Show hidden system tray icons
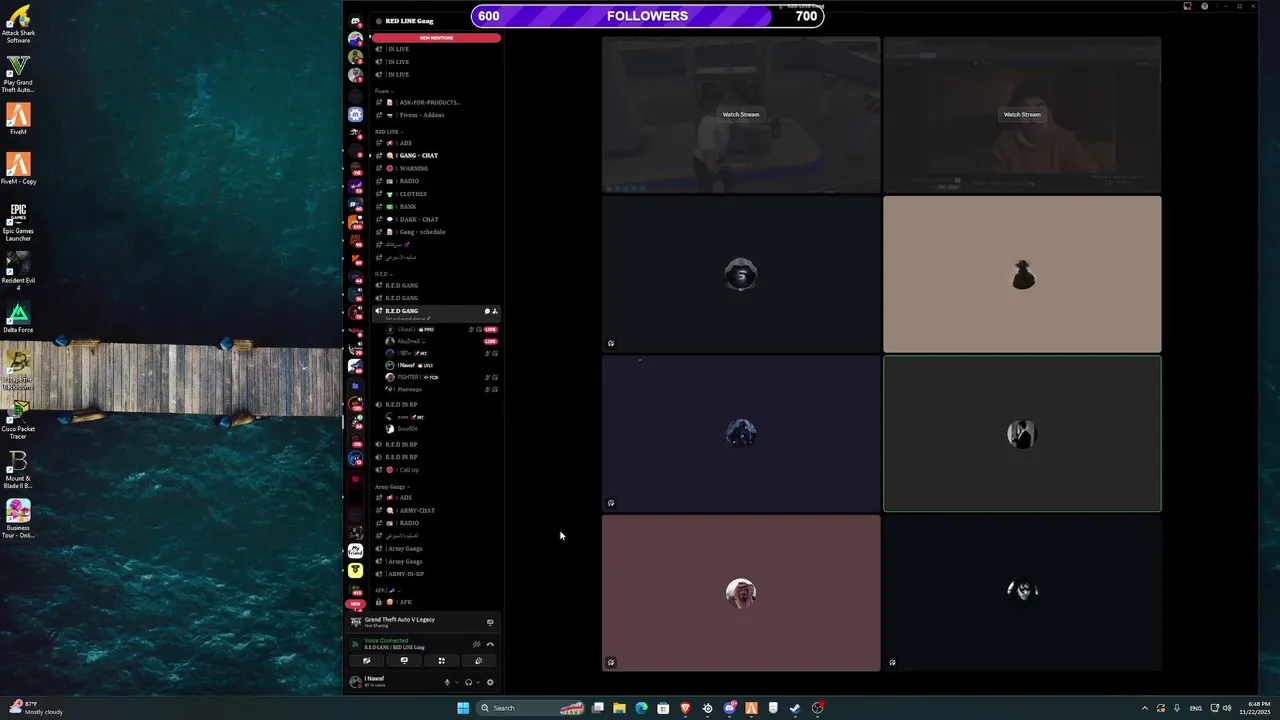This screenshot has width=1280, height=720. (1145, 708)
